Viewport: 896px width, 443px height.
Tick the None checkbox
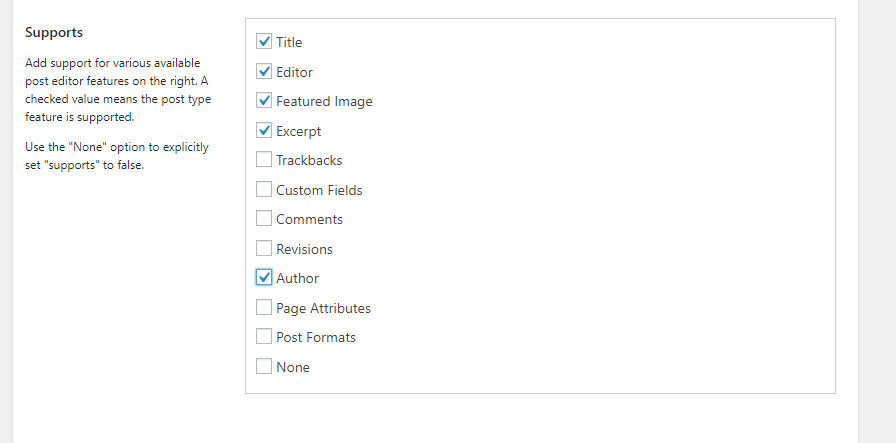click(264, 366)
